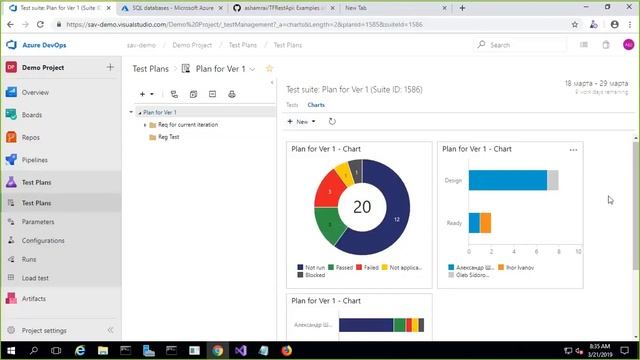The height and width of the screenshot is (360, 640).
Task: Click the Failed legend swatch
Action: 359,267
